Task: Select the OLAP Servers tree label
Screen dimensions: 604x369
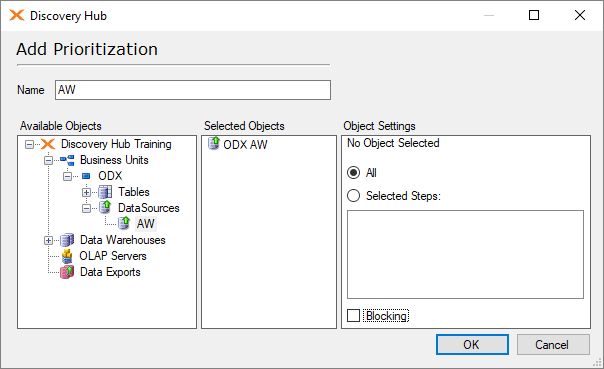Action: (113, 256)
